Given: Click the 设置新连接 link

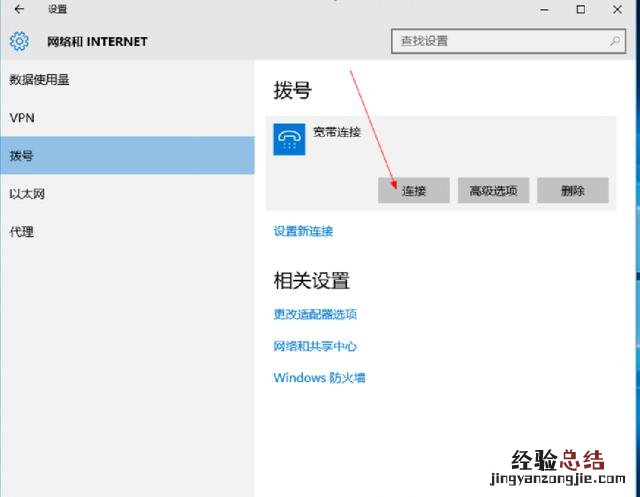Looking at the screenshot, I should click(x=303, y=231).
